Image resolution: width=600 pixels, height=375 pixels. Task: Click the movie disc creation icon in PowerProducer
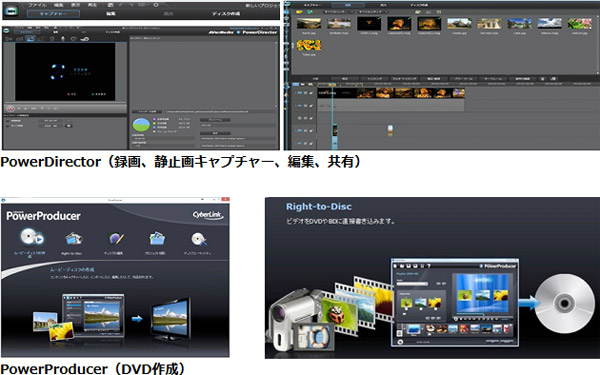pos(31,237)
